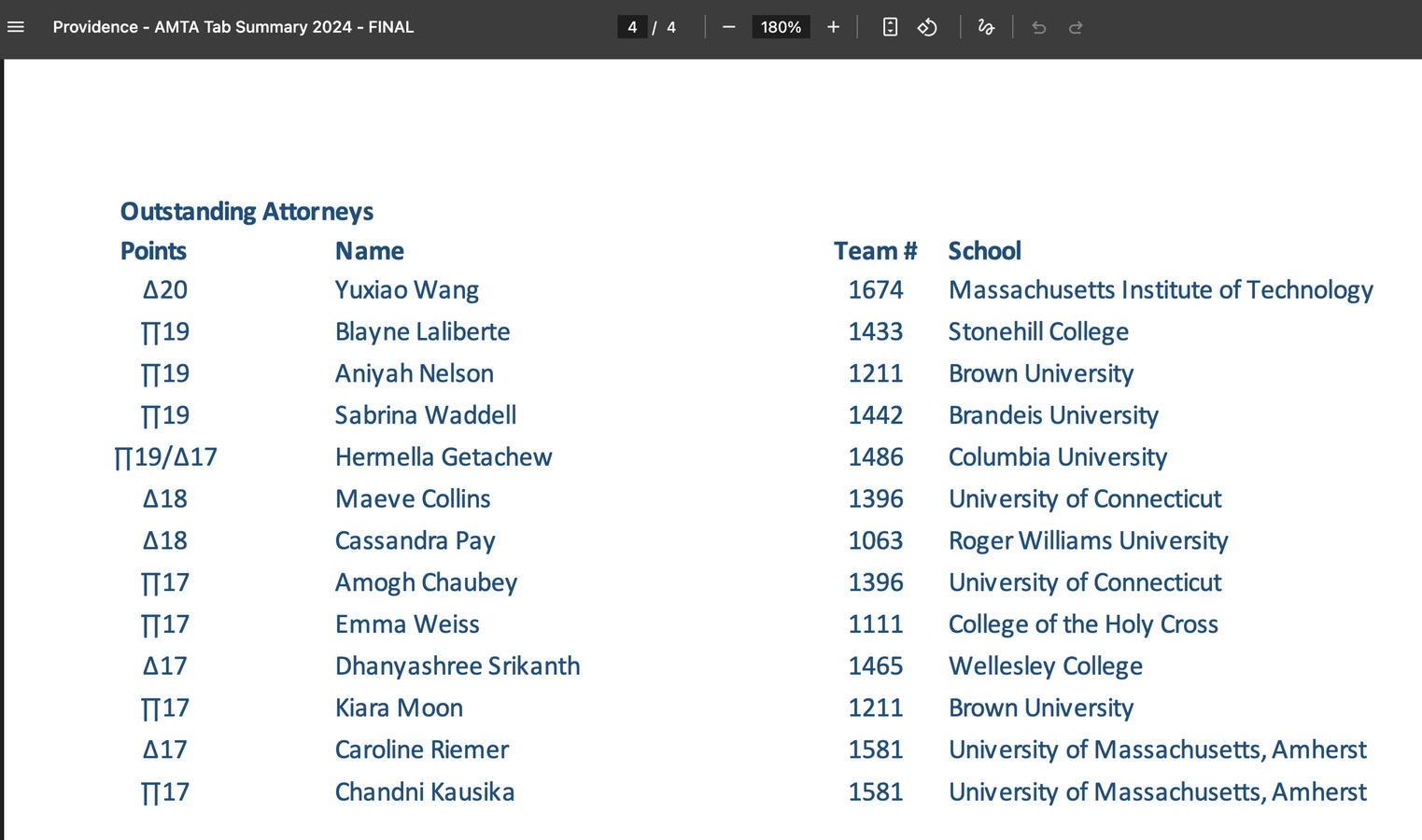Click the Team # column header
The image size is (1422, 840).
click(874, 250)
